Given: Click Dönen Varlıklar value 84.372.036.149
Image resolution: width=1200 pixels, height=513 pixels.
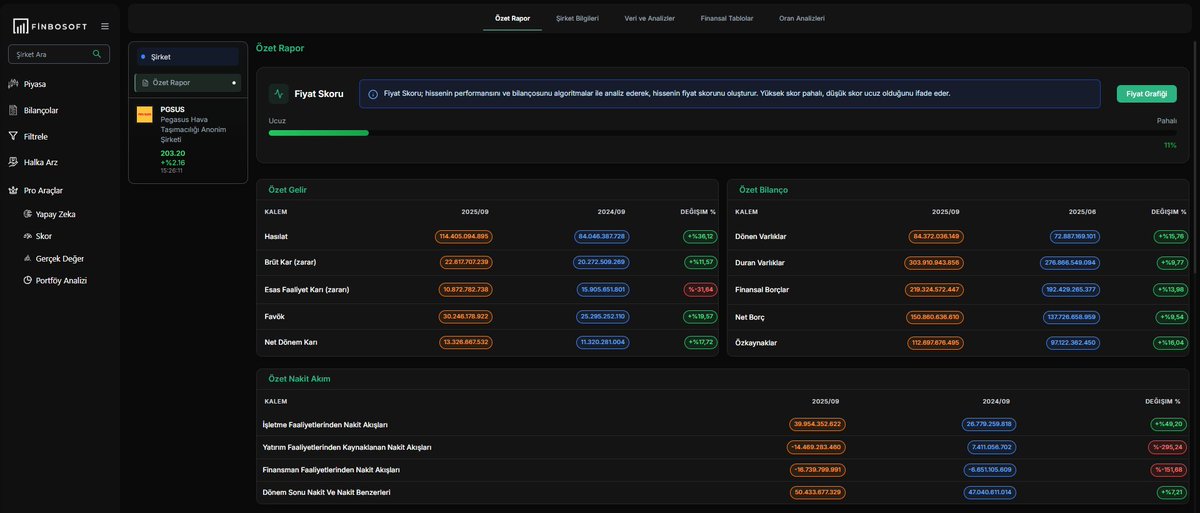Looking at the screenshot, I should (x=936, y=236).
